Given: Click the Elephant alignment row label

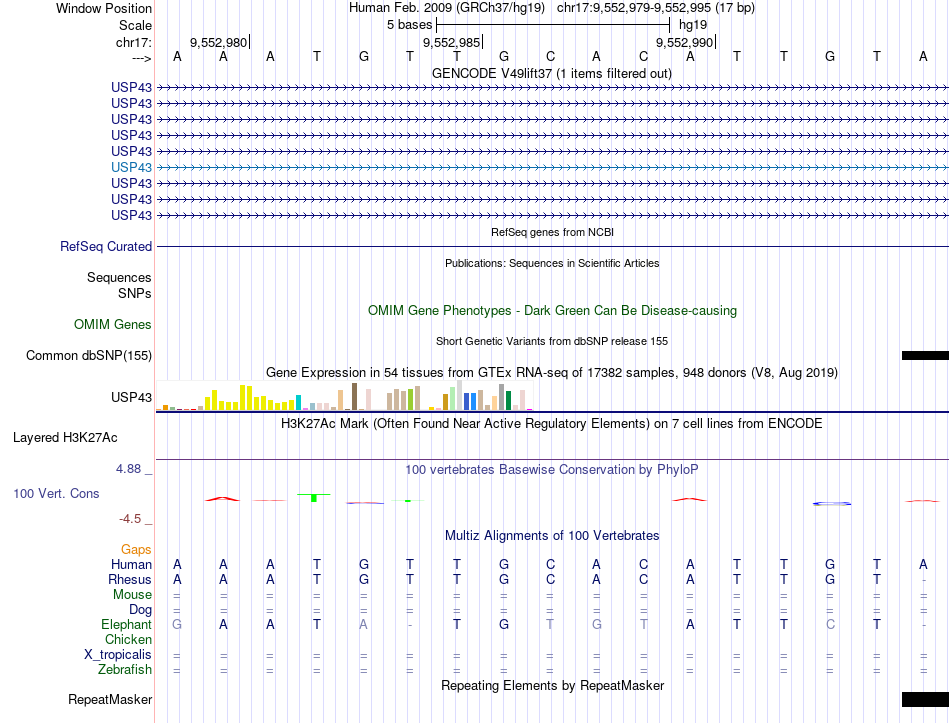Looking at the screenshot, I should click(126, 624).
